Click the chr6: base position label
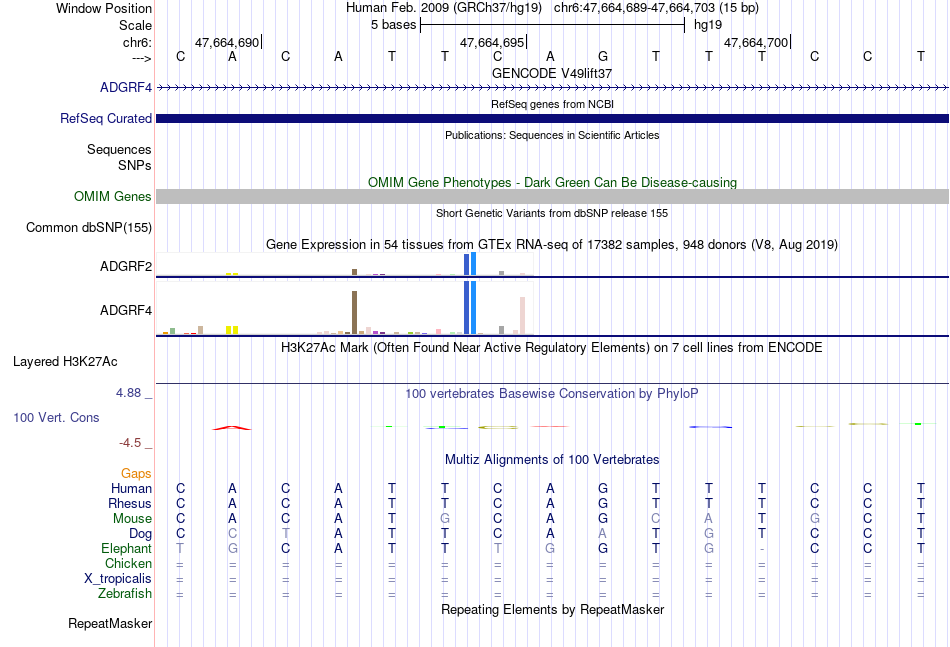 137,42
